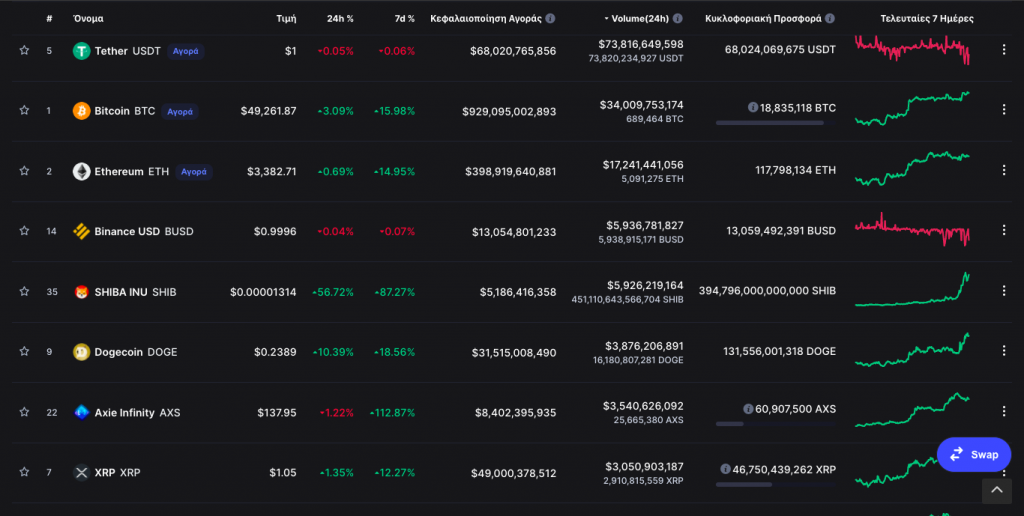Screen dimensions: 1024x516
Task: Click Dogecoin 24h change 10.39%
Action: tap(333, 352)
